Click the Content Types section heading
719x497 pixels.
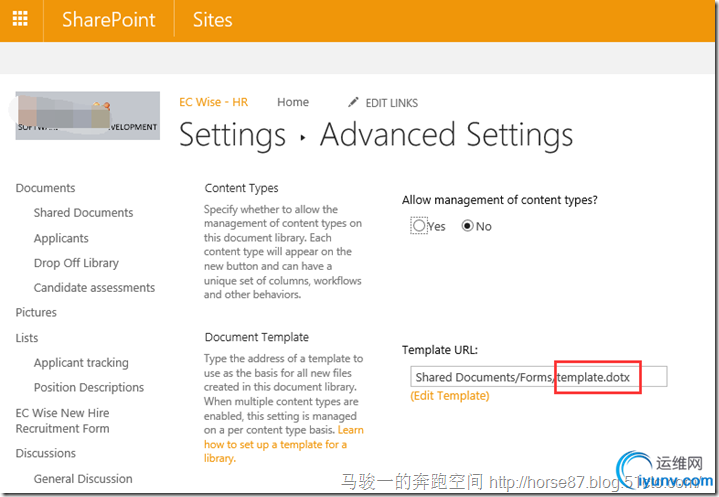241,188
